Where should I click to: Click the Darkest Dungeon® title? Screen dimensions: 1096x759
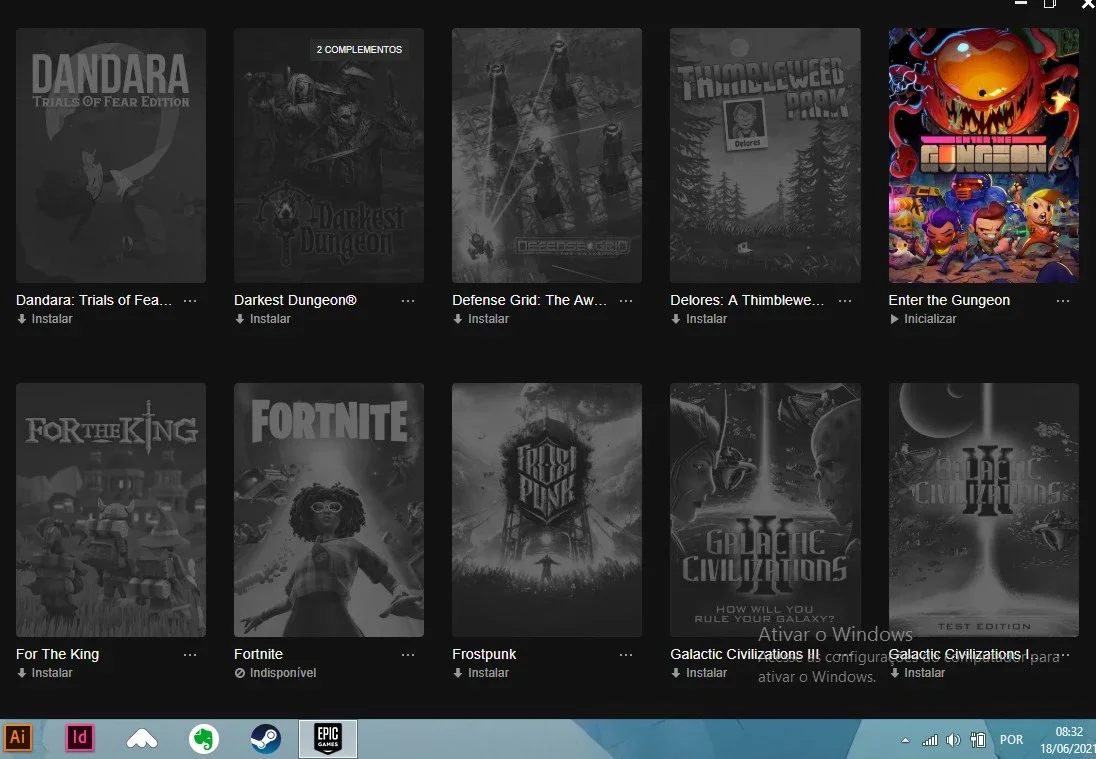(x=295, y=301)
